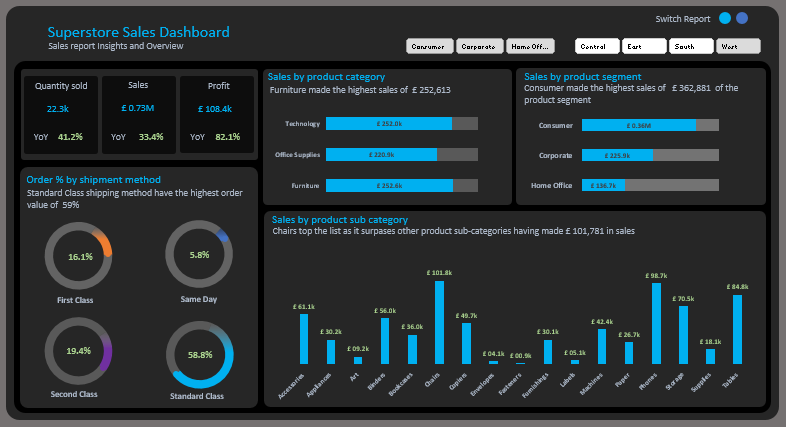Click the Bookcases bar in sub category chart

point(412,349)
